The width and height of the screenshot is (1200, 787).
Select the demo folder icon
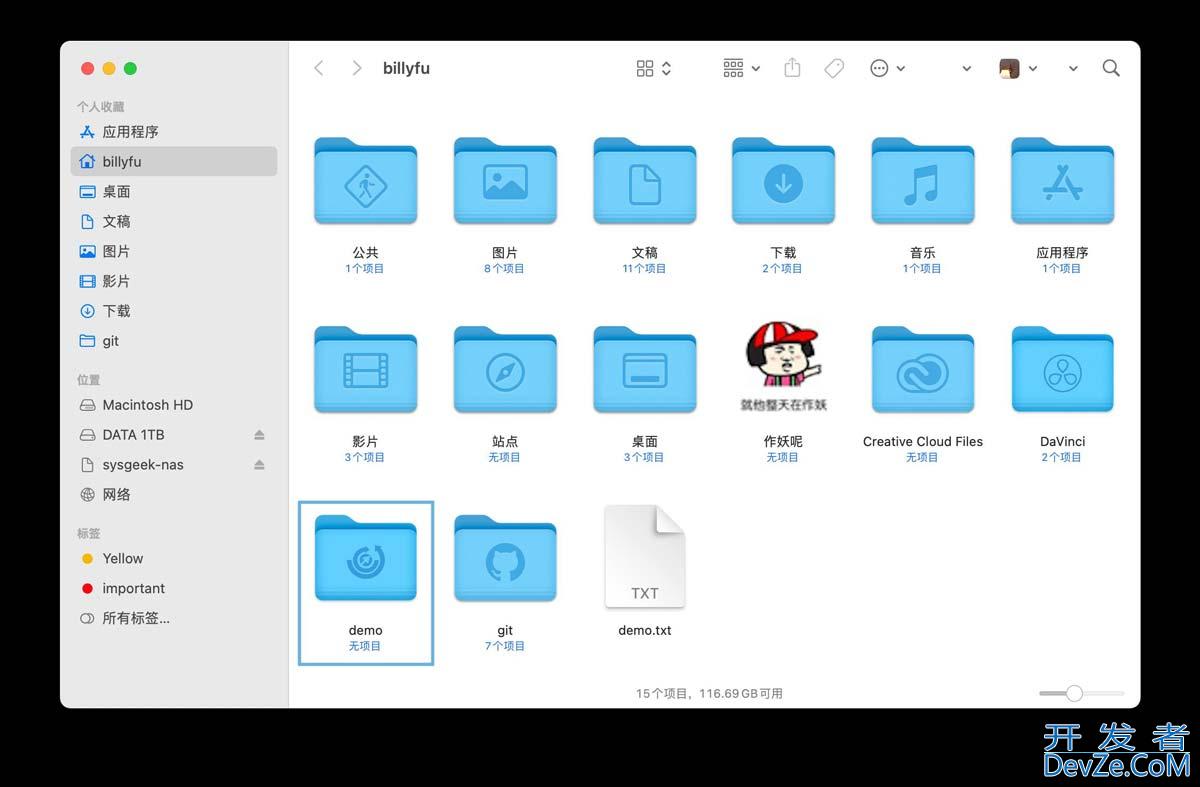click(x=365, y=559)
